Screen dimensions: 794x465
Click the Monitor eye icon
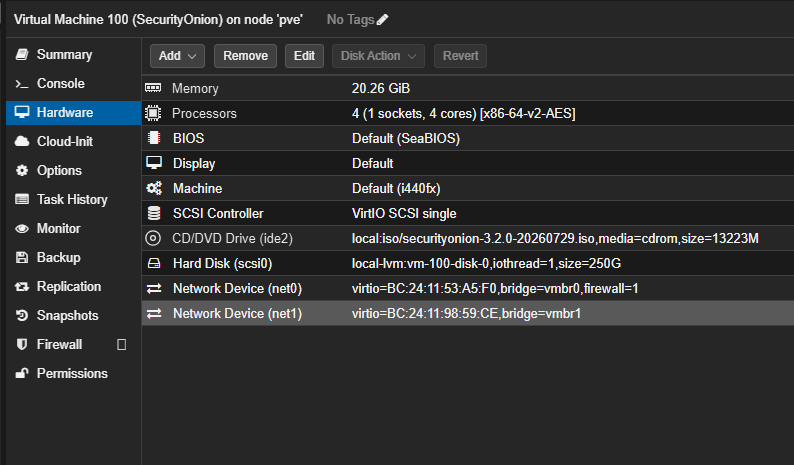(22, 228)
